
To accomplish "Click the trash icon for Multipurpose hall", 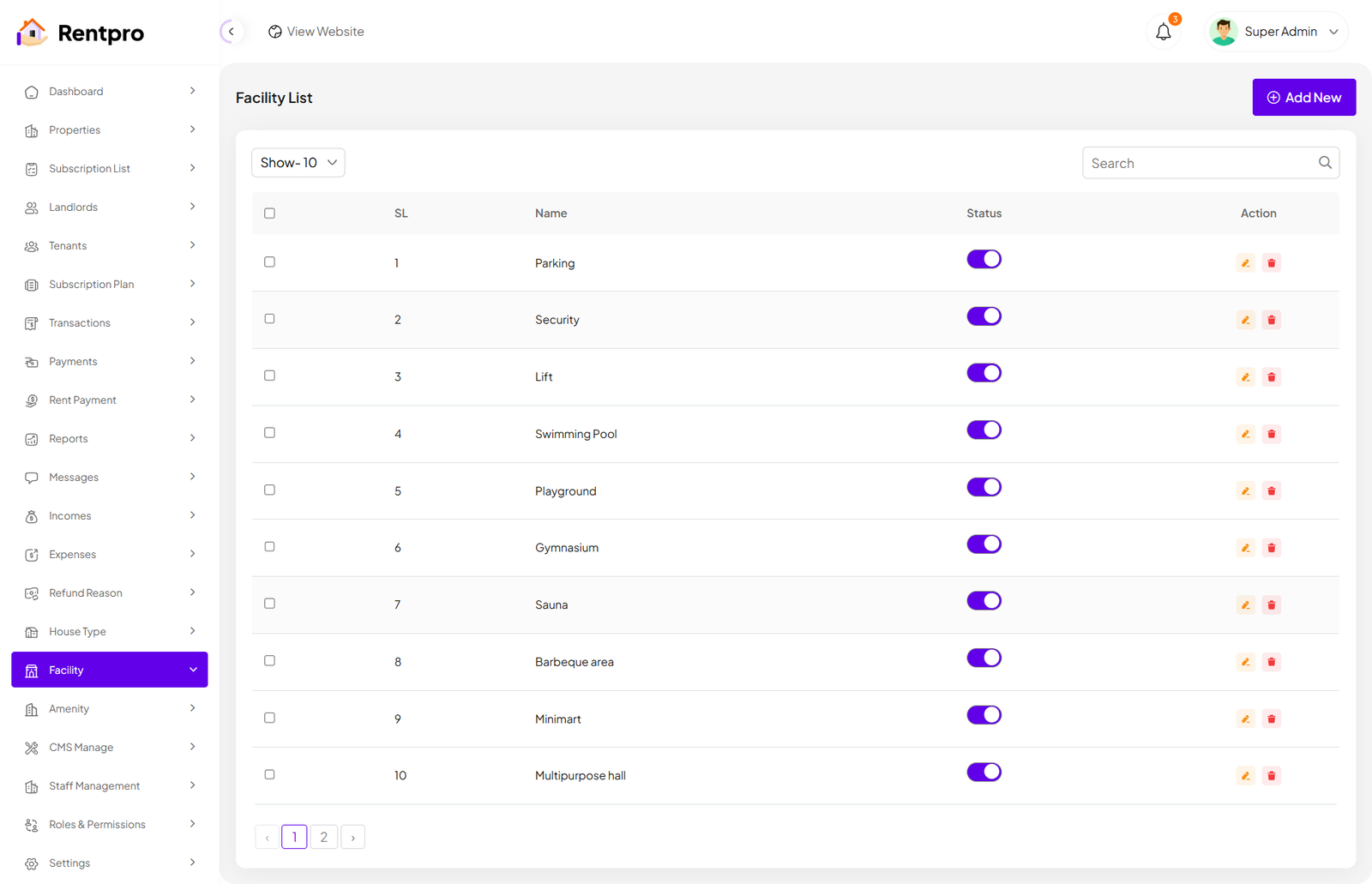I will click(x=1271, y=776).
